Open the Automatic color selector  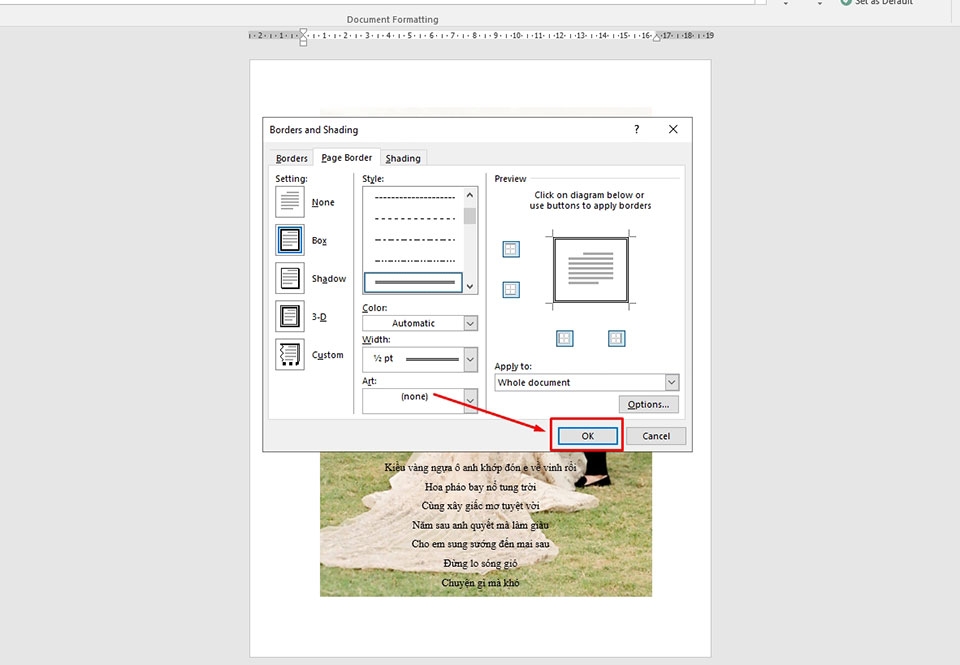tap(470, 322)
